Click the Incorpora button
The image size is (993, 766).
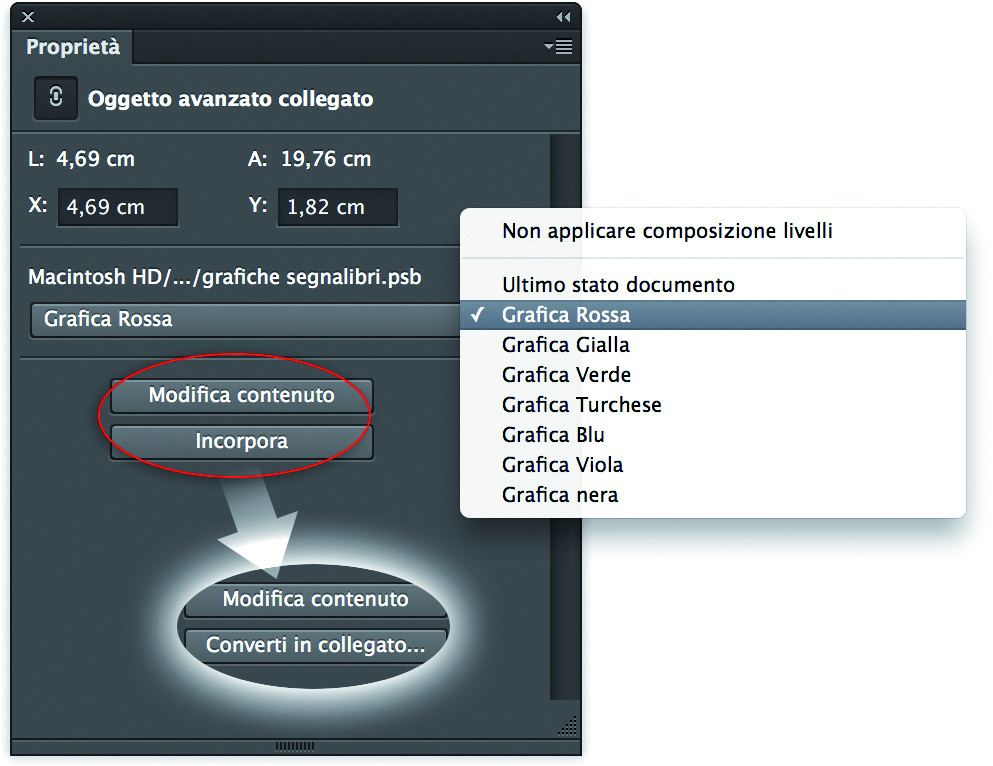(x=241, y=441)
